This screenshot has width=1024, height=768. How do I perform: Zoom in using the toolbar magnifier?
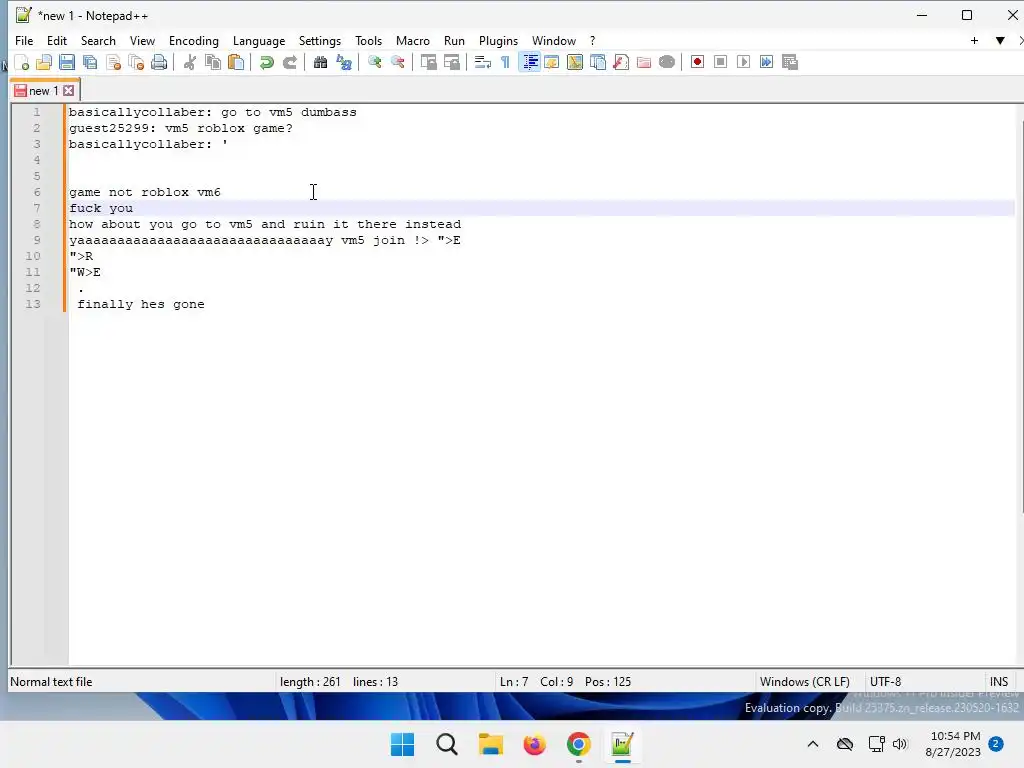coord(374,62)
